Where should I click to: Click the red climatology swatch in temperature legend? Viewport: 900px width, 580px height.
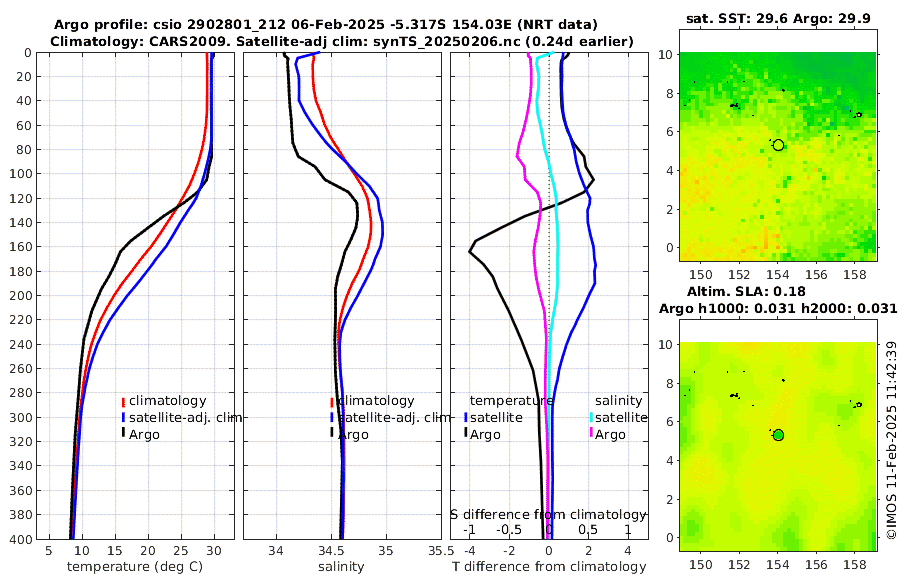point(123,401)
